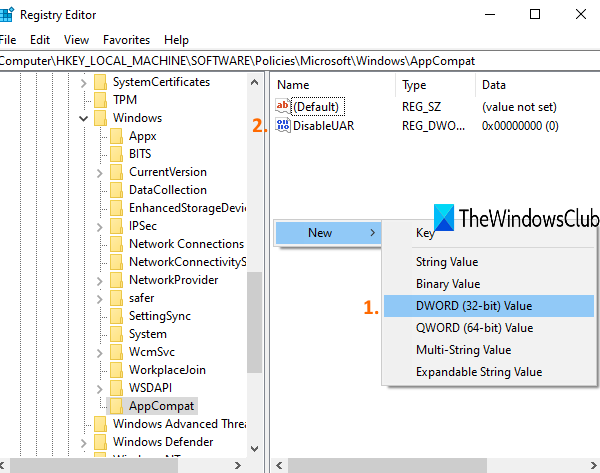
Task: Click the Windows folder icon
Action: tap(101, 118)
